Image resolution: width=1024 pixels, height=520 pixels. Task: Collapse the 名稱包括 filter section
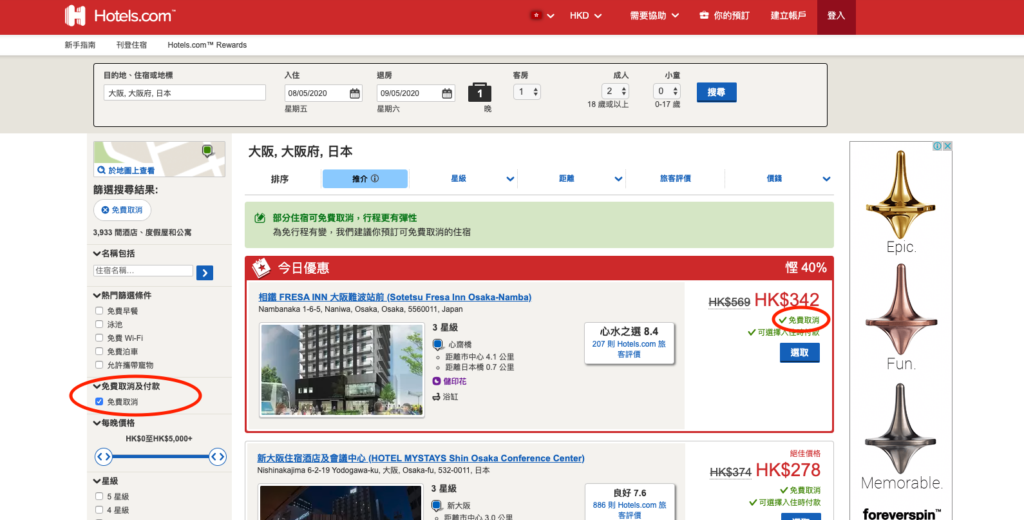coord(115,253)
